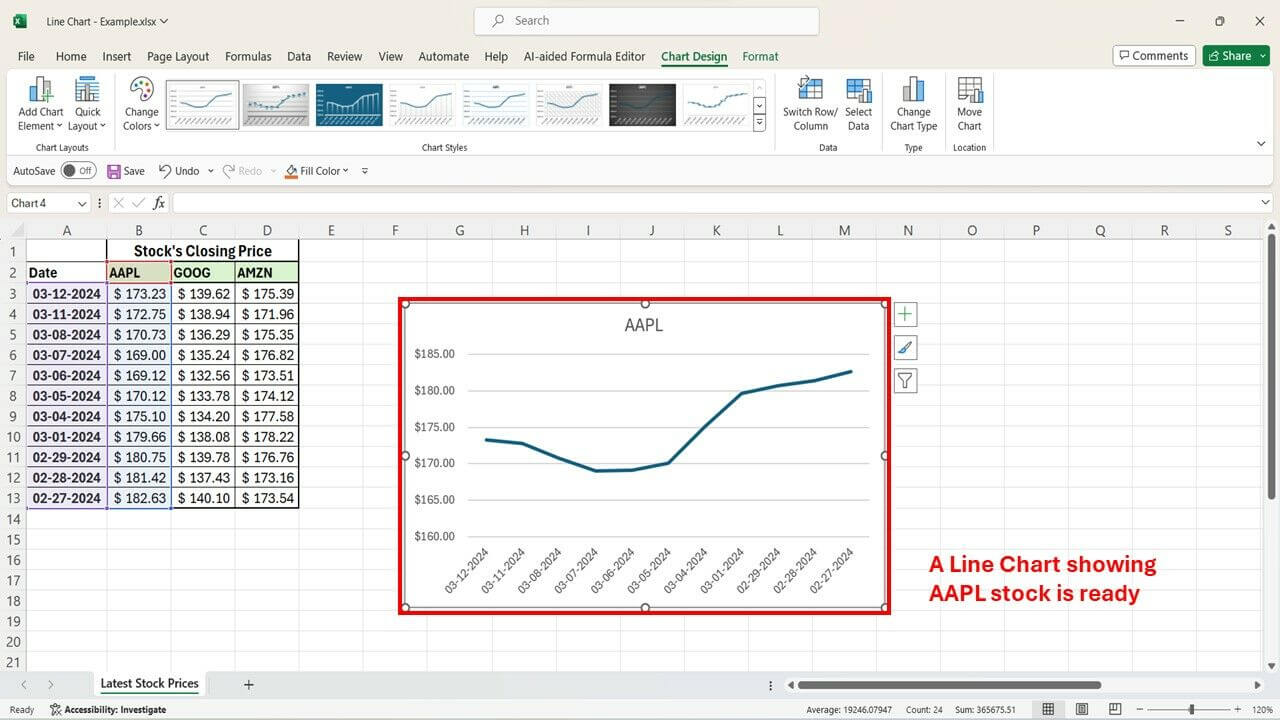Select cell D2 labeled AMZN
Viewport: 1280px width, 720px height.
(x=267, y=272)
